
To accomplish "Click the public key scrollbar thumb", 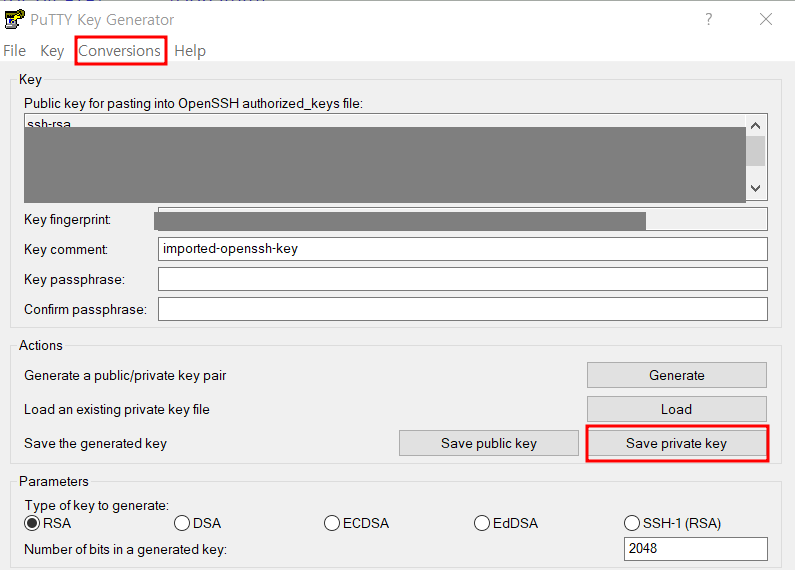I will pos(755,151).
